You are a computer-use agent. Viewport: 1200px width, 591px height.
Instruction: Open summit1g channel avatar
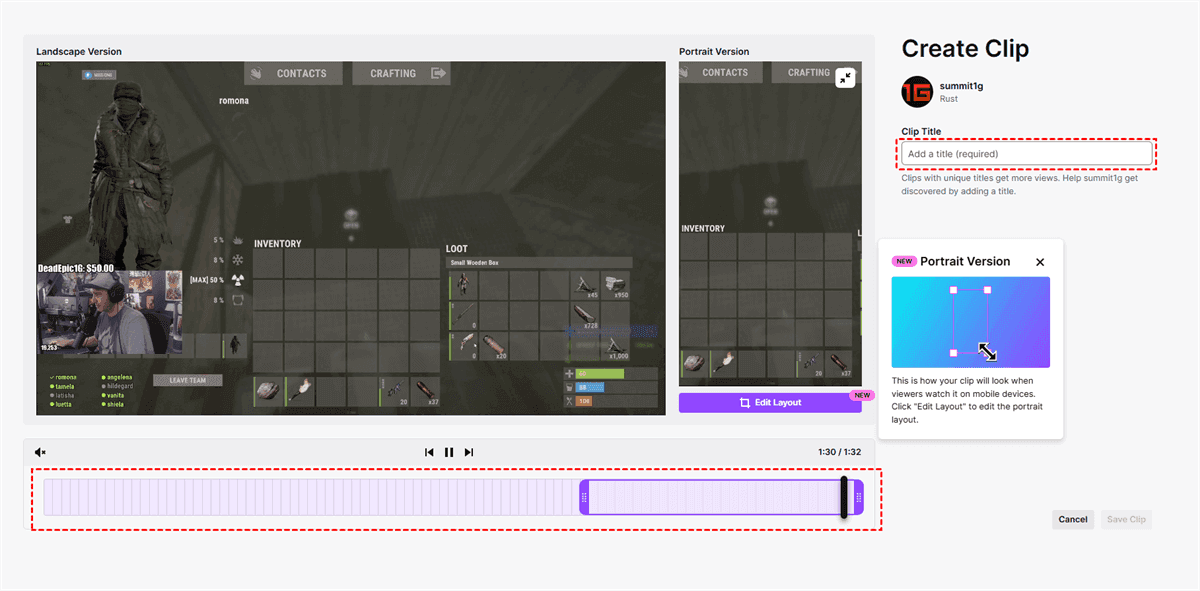917,92
